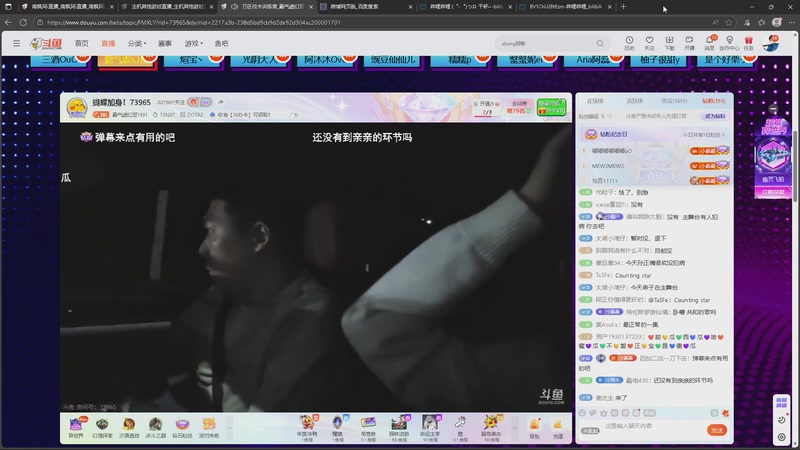Open the 异世界 activity icon
This screenshot has width=800, height=450.
76,428
